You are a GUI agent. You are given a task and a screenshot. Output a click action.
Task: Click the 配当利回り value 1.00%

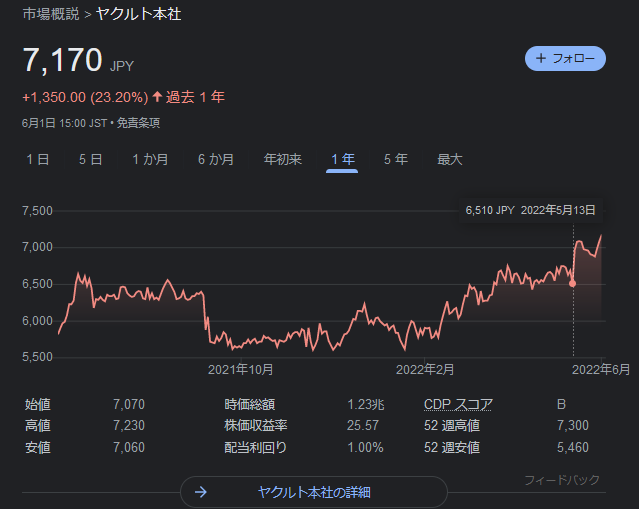click(x=365, y=447)
